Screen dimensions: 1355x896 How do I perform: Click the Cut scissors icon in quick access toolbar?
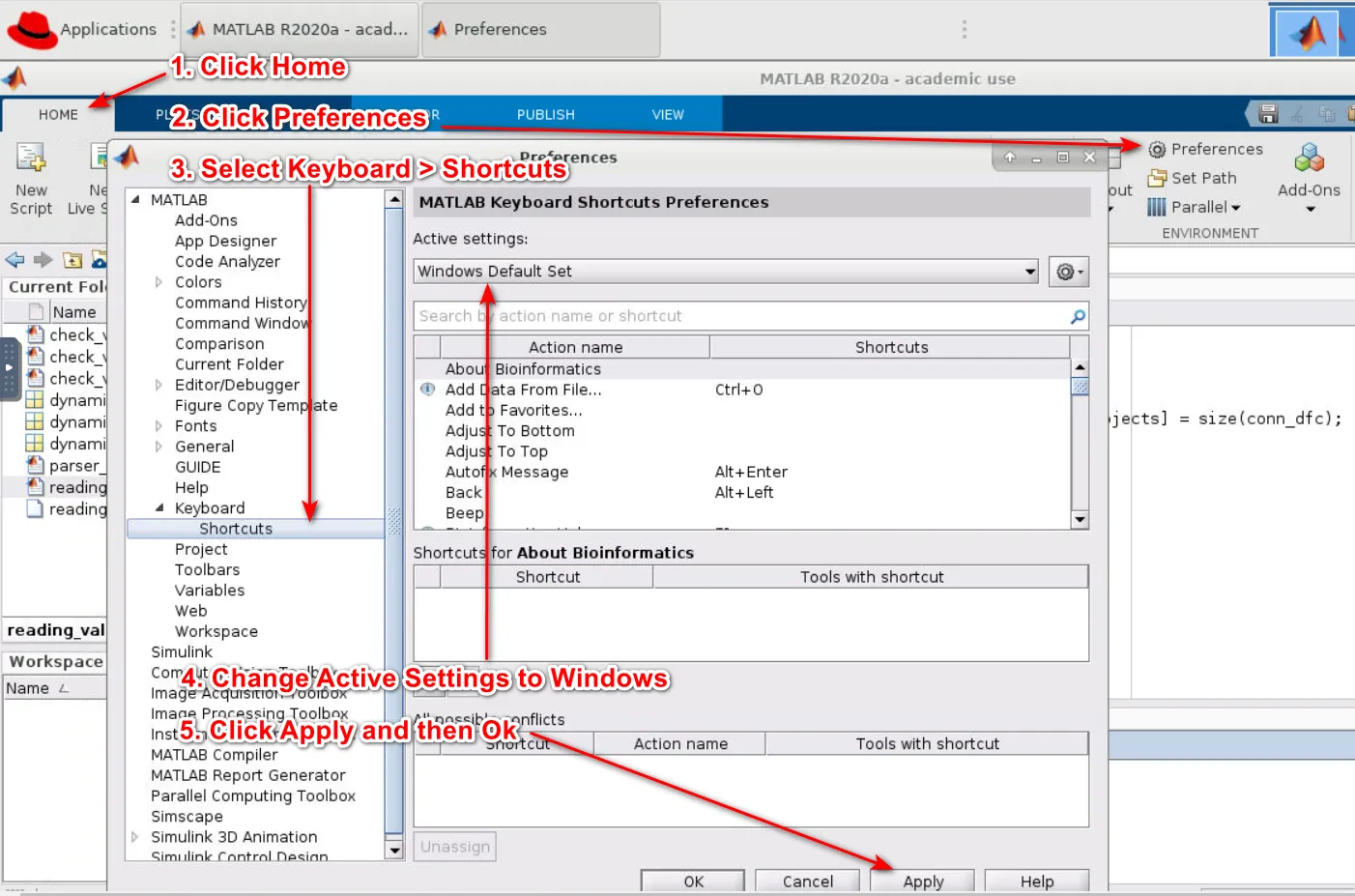(1298, 114)
